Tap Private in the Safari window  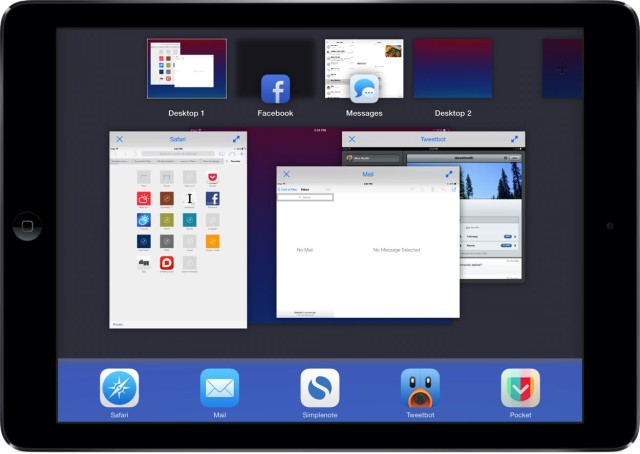point(118,324)
